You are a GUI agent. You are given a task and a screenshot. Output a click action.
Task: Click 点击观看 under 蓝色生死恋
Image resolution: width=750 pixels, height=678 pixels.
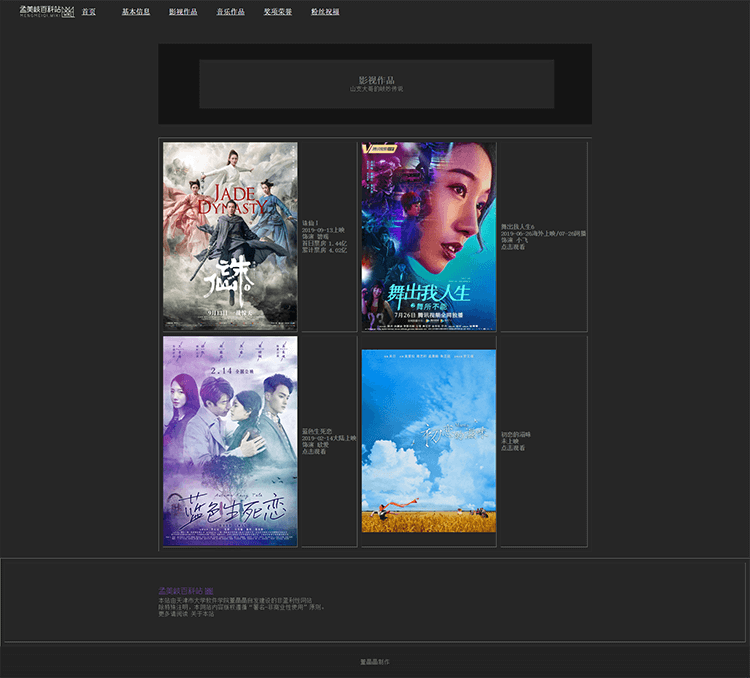[x=314, y=451]
